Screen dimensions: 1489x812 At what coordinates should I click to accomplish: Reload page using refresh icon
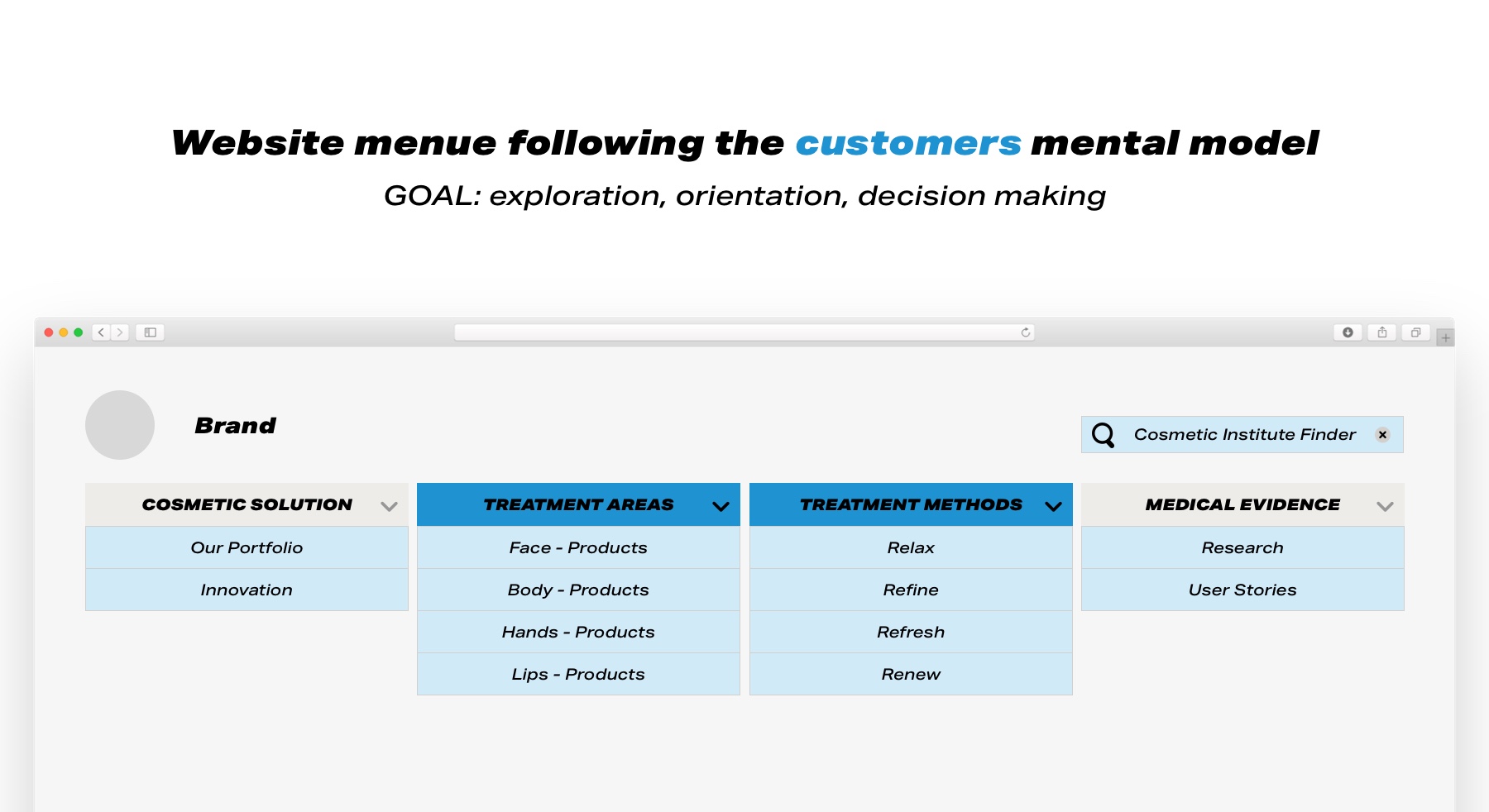click(x=1026, y=332)
